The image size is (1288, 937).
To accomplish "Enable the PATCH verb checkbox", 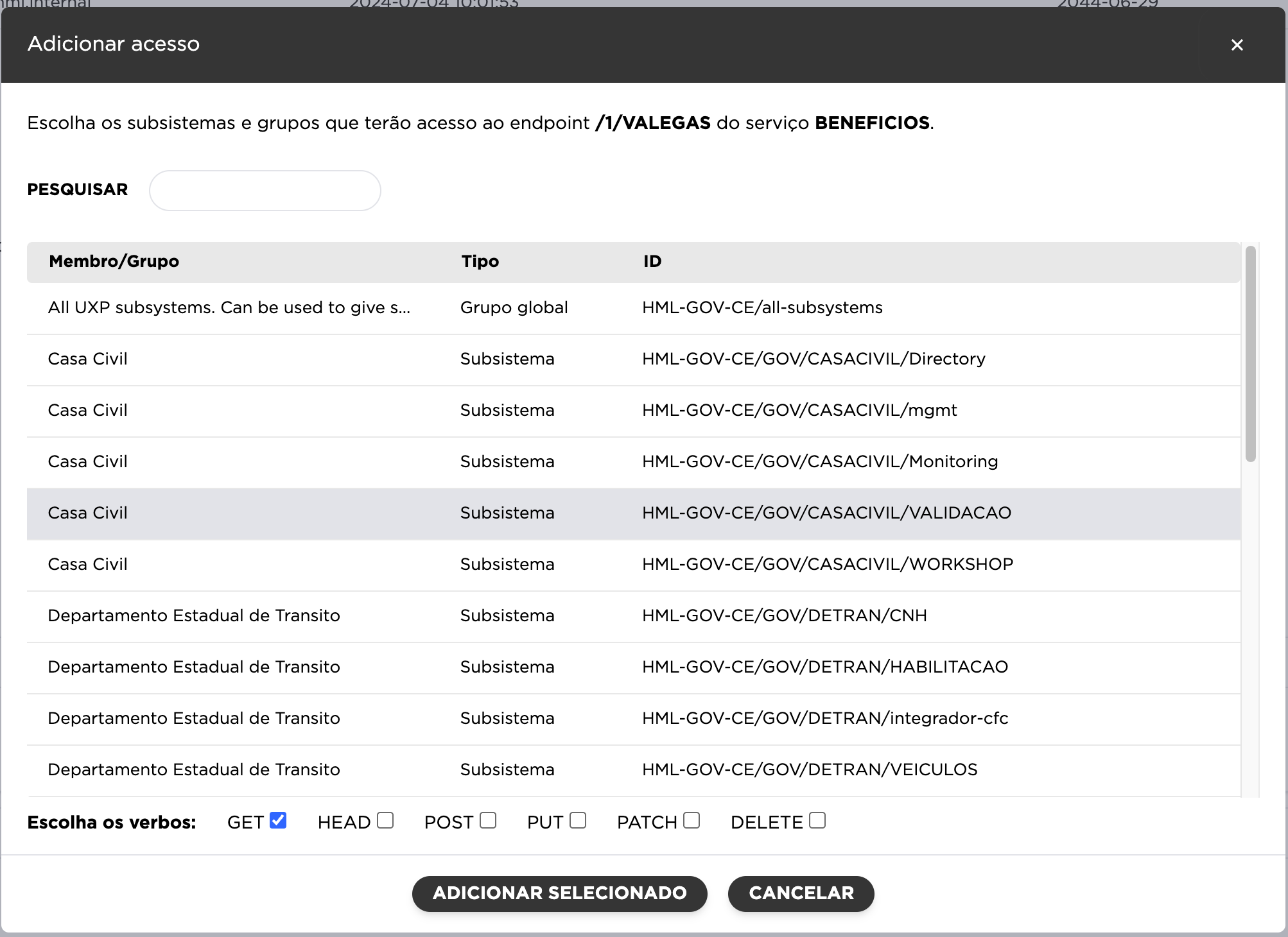I will click(692, 820).
